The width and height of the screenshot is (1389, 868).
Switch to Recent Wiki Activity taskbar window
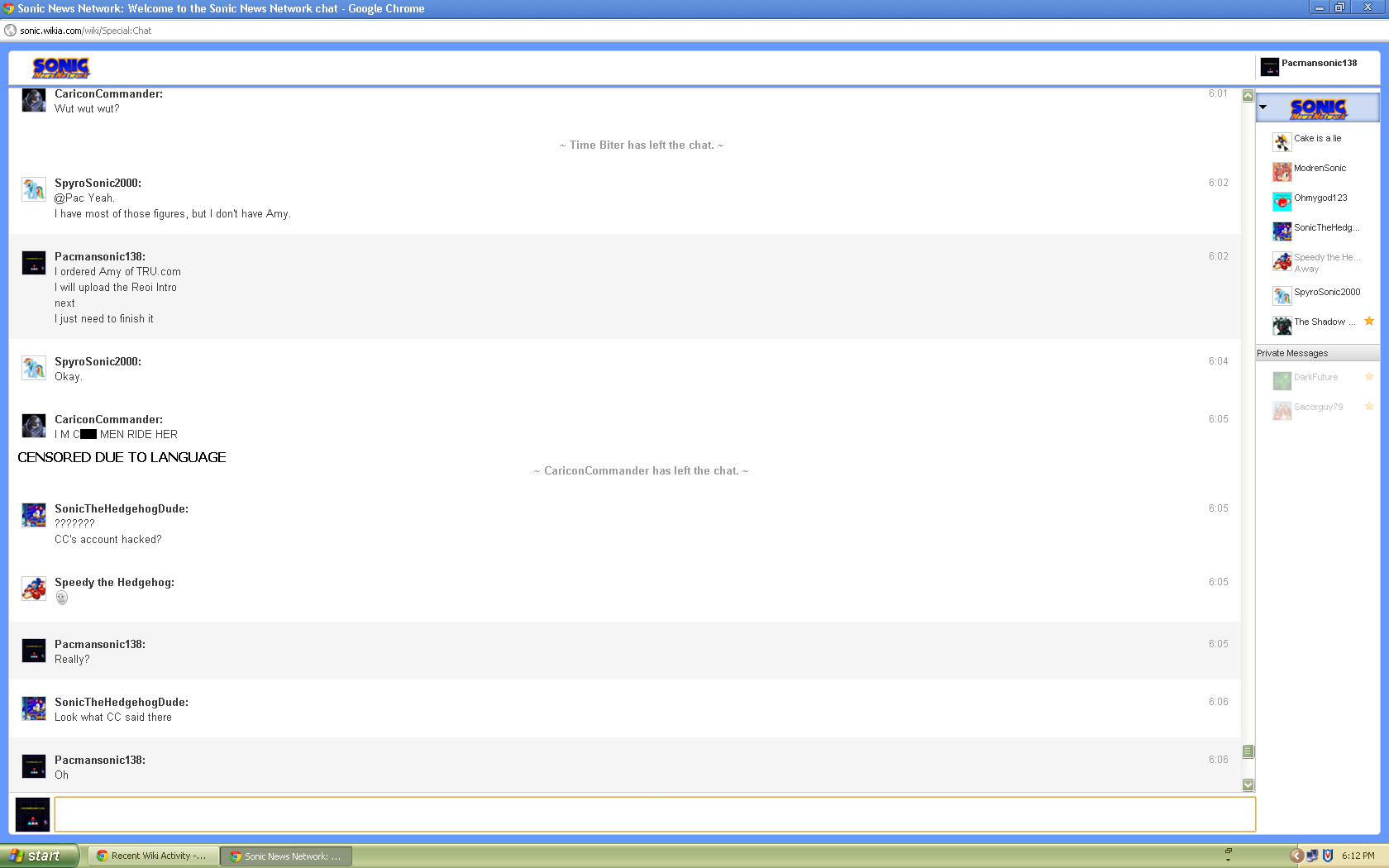pos(151,856)
